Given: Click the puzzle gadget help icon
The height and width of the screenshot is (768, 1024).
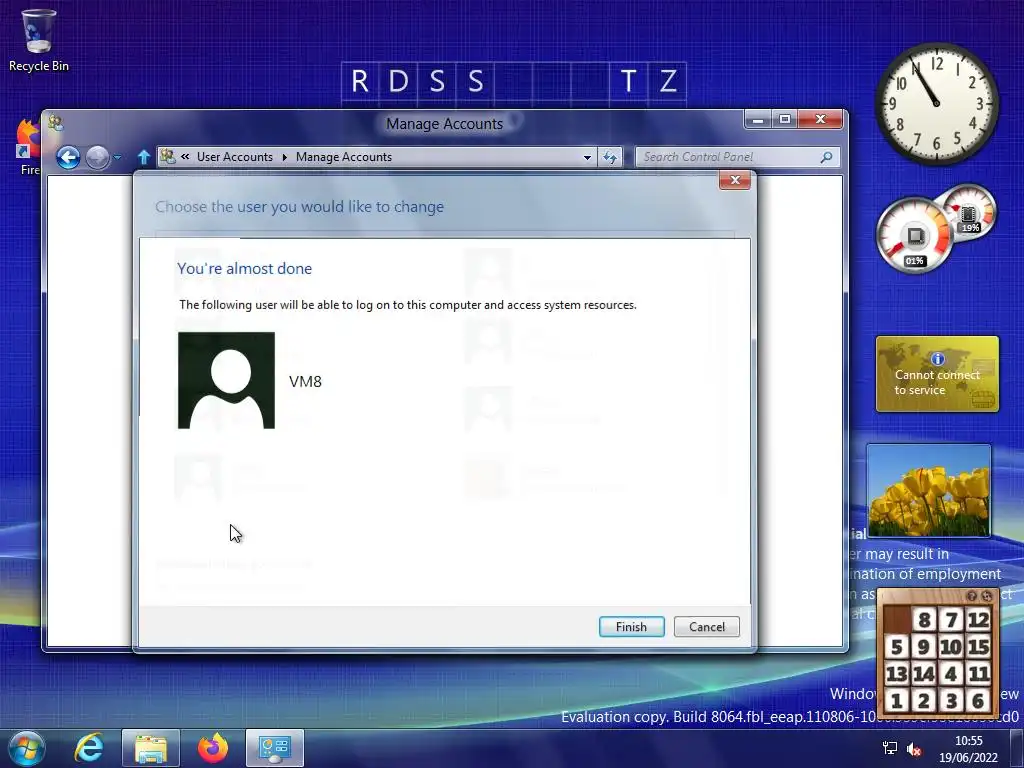Looking at the screenshot, I should click(x=971, y=596).
